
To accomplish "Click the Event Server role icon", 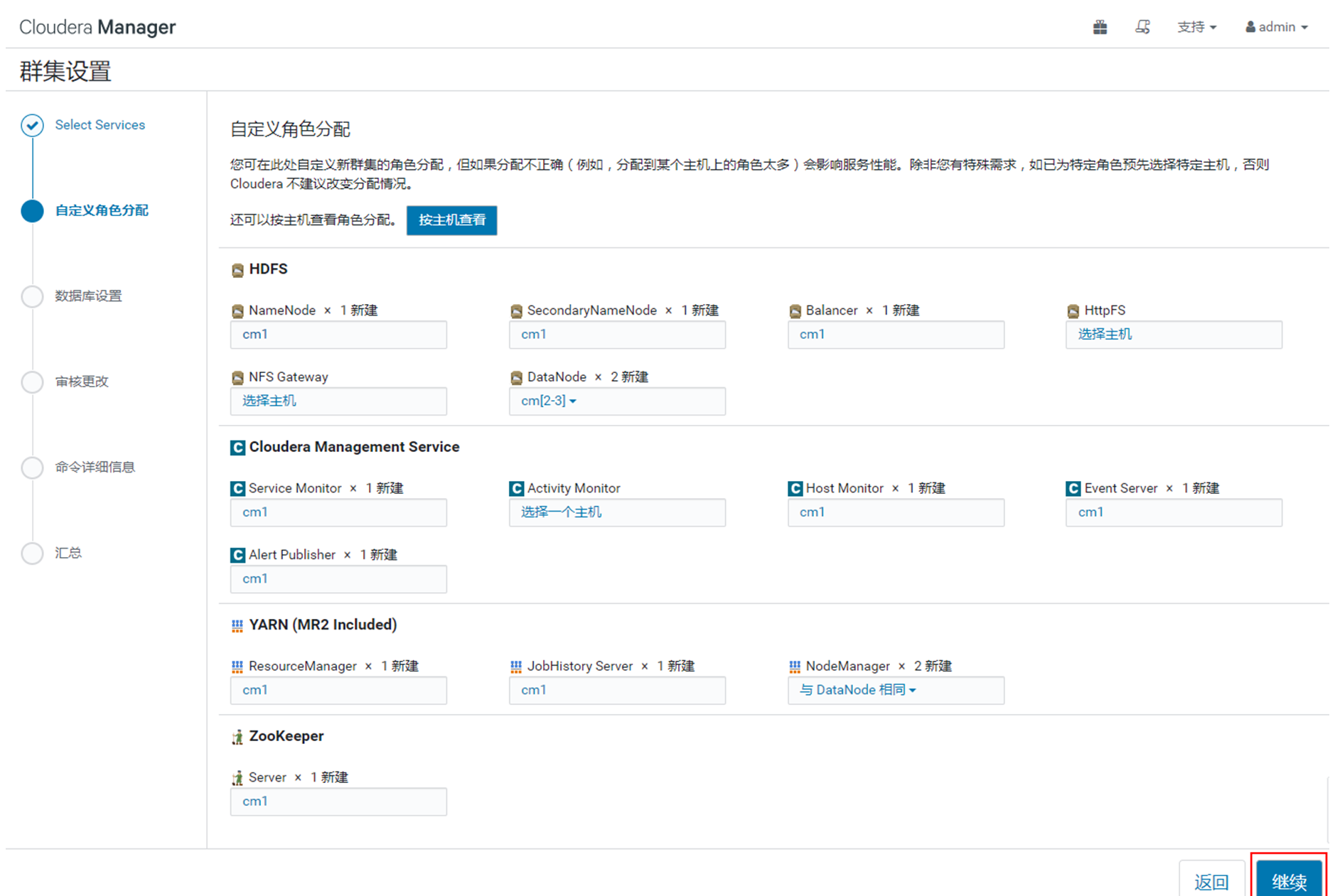I will (1073, 489).
